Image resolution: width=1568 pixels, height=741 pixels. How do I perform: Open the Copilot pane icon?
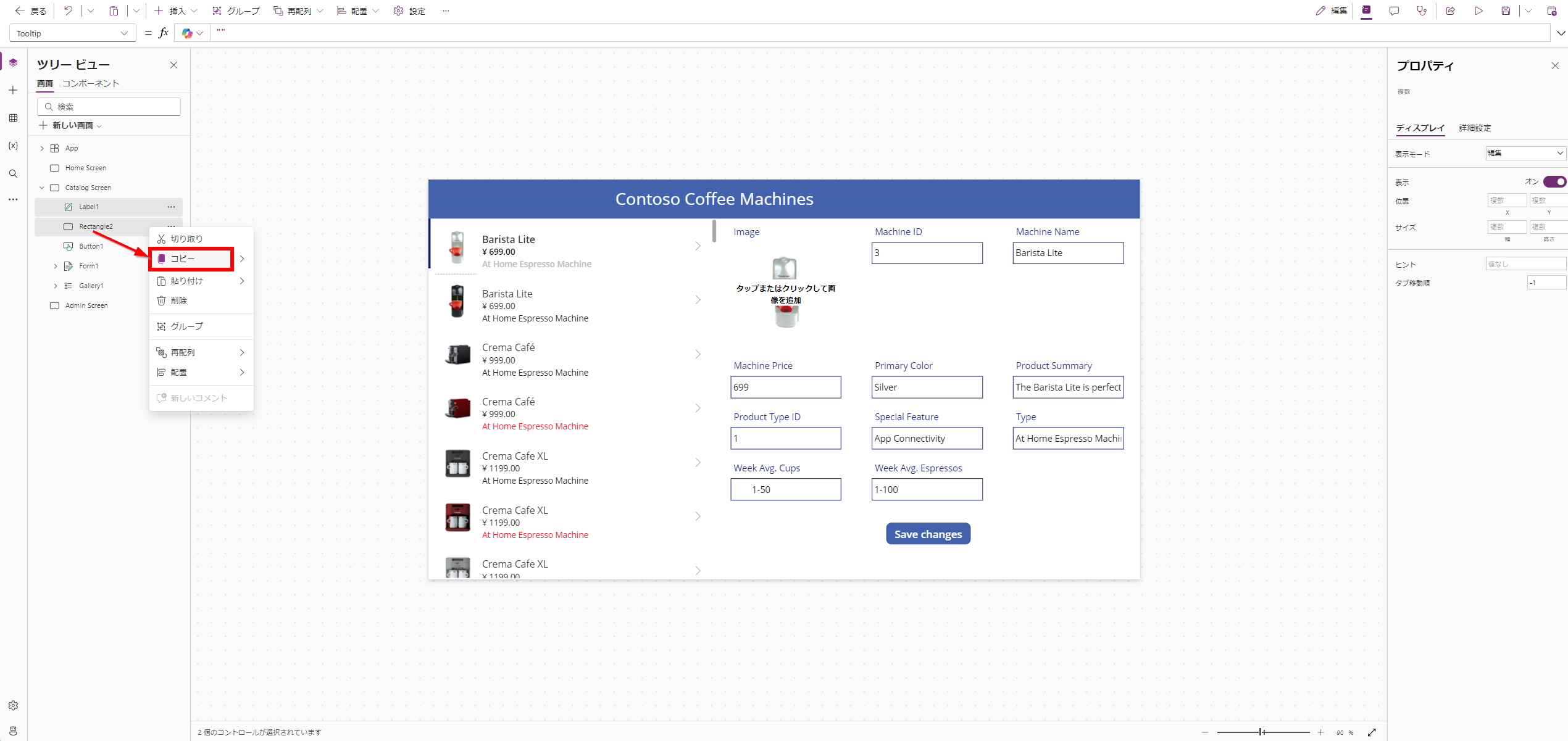[1367, 10]
